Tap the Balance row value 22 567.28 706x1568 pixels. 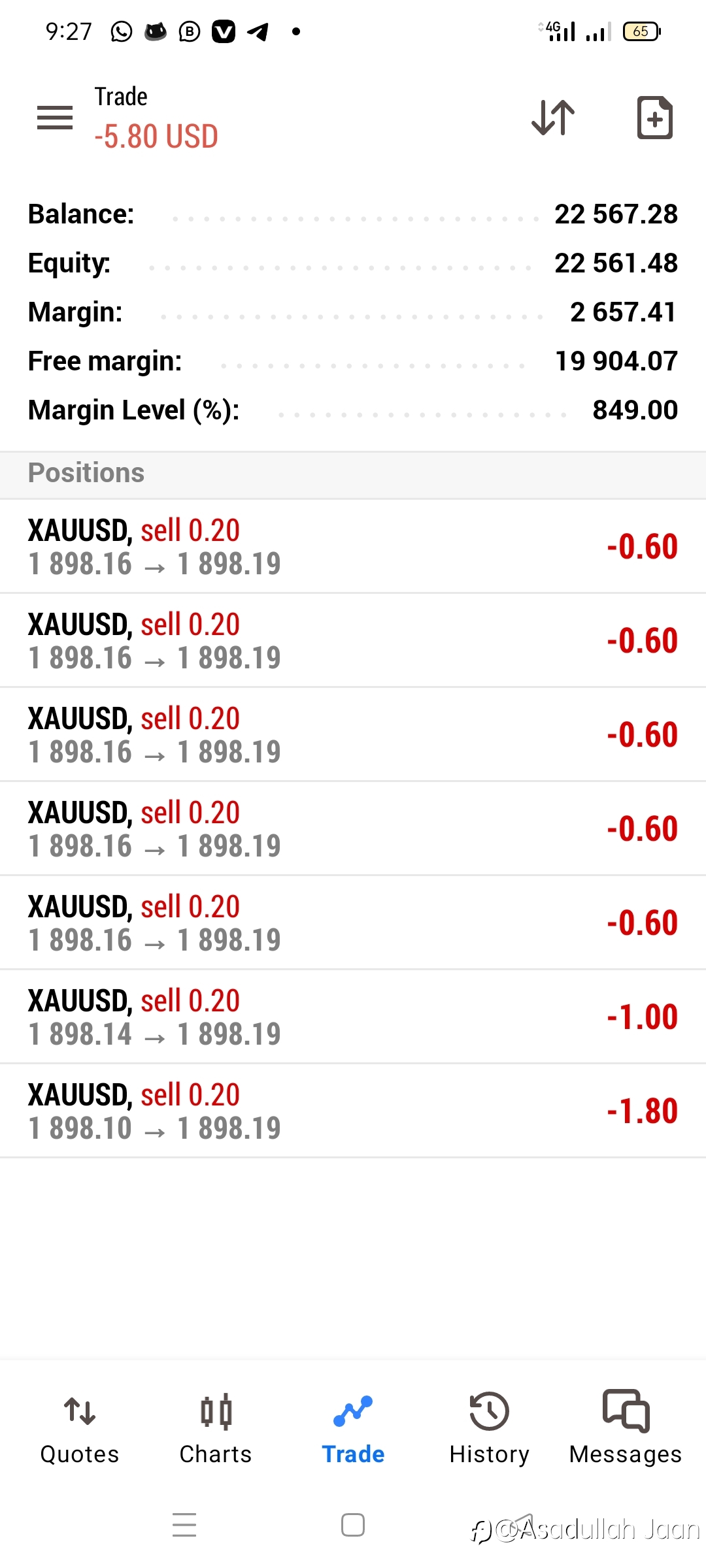point(616,214)
